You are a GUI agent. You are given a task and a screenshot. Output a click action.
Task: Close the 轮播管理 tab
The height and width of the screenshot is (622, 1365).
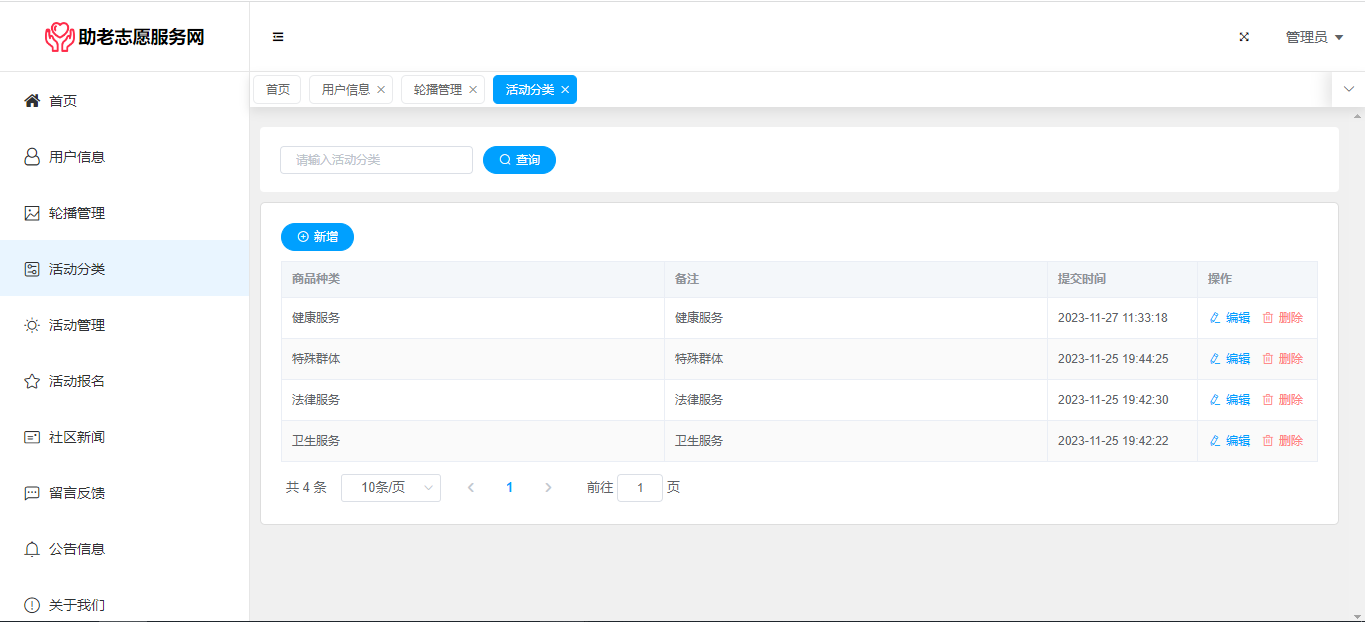[473, 90]
